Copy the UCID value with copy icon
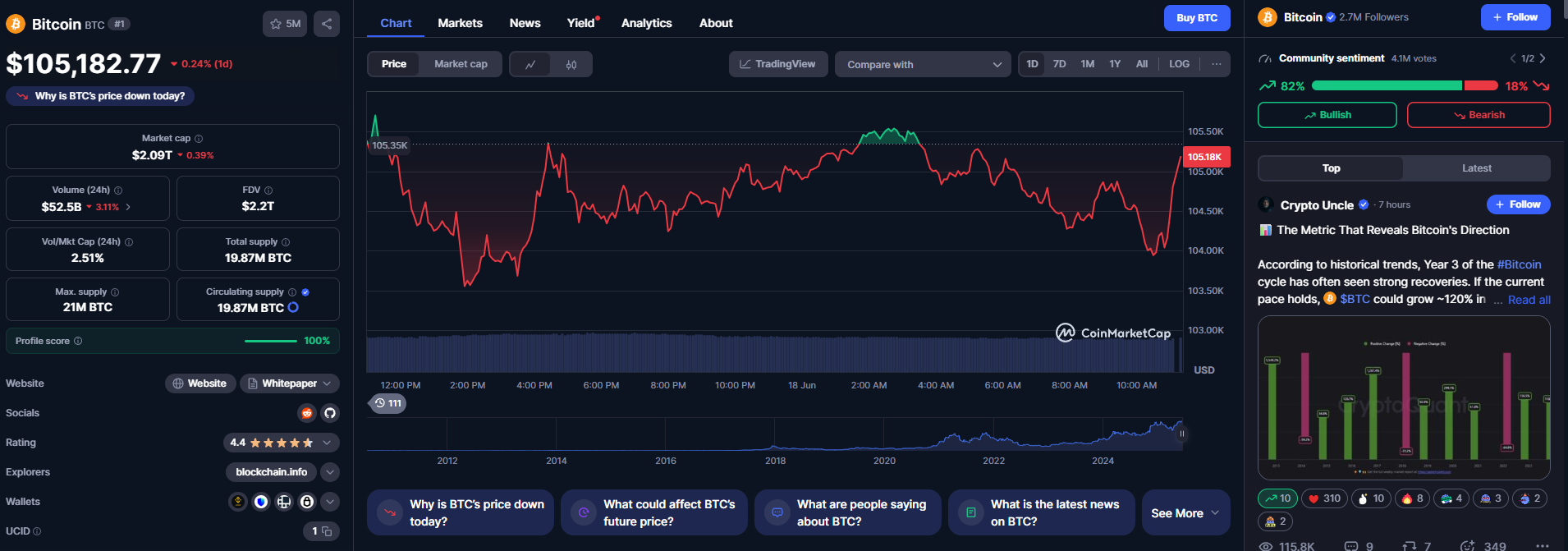 coord(327,531)
